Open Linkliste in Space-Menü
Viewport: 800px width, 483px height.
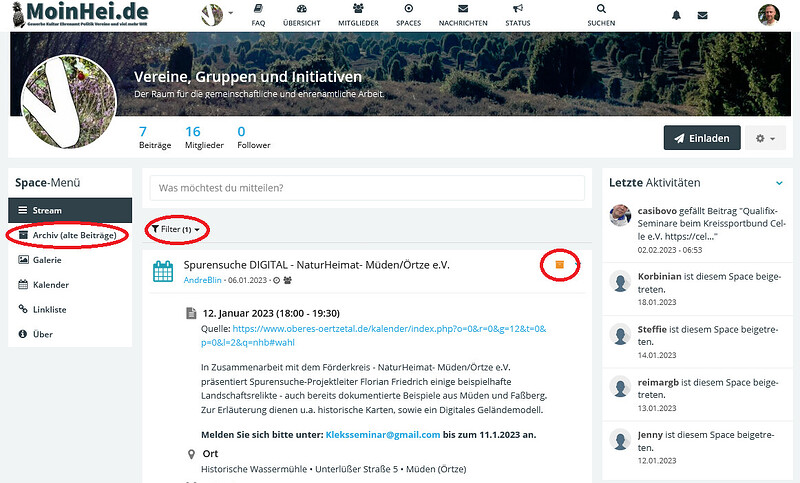(70, 309)
